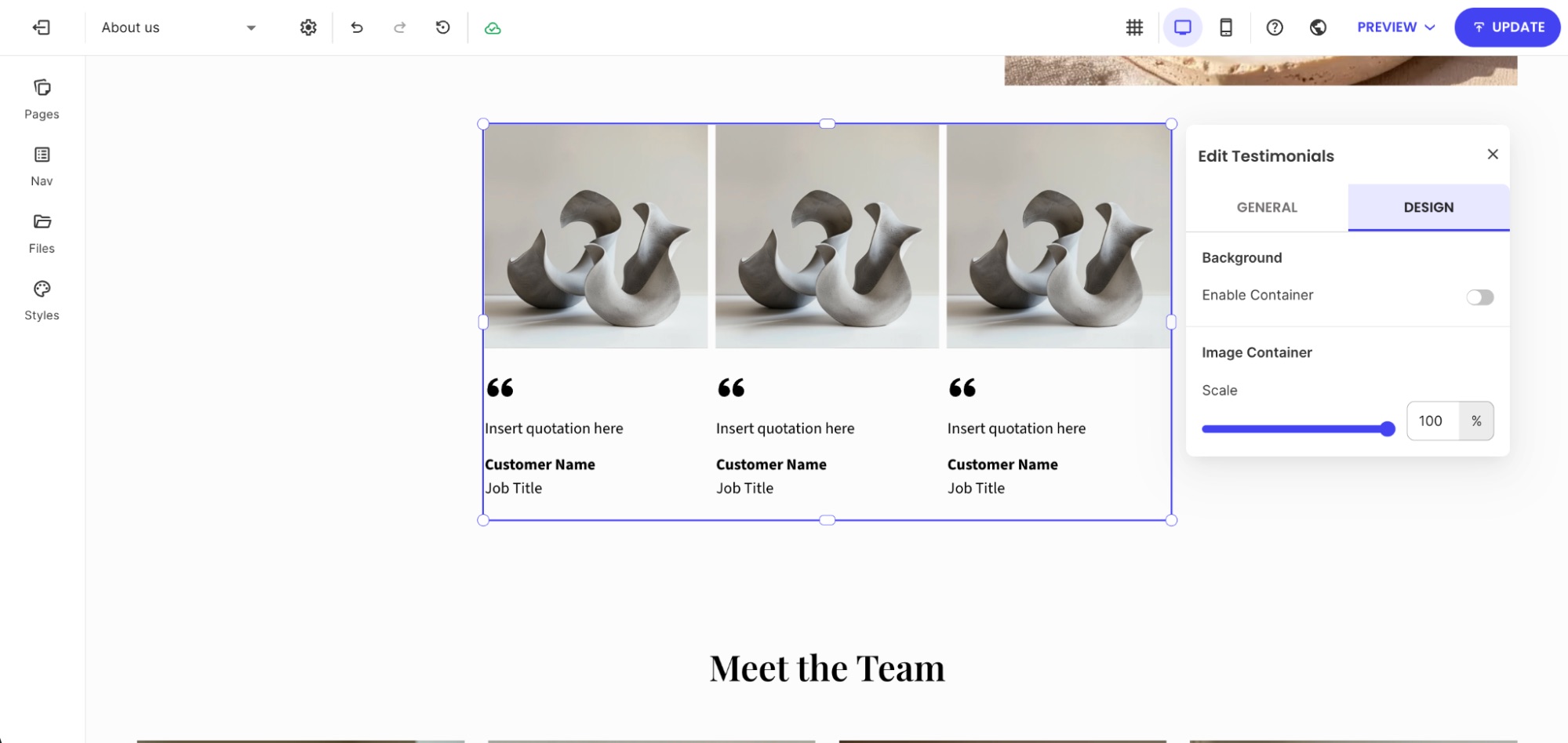Select the first testimonial image
The width and height of the screenshot is (1568, 743).
pyautogui.click(x=596, y=236)
